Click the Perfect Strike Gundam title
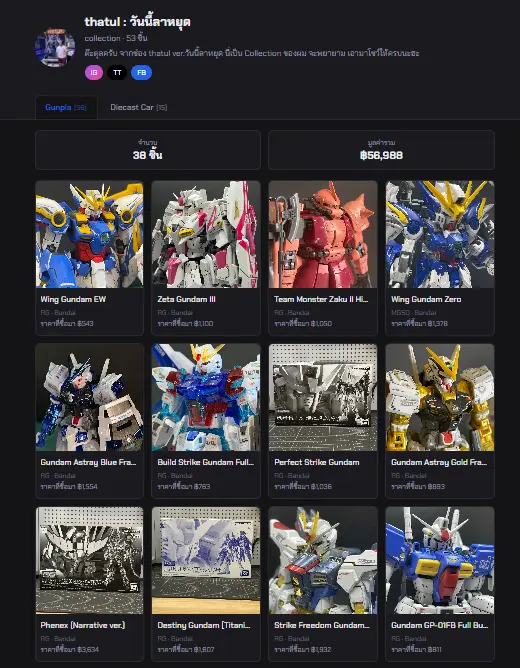The width and height of the screenshot is (520, 668). tap(317, 462)
